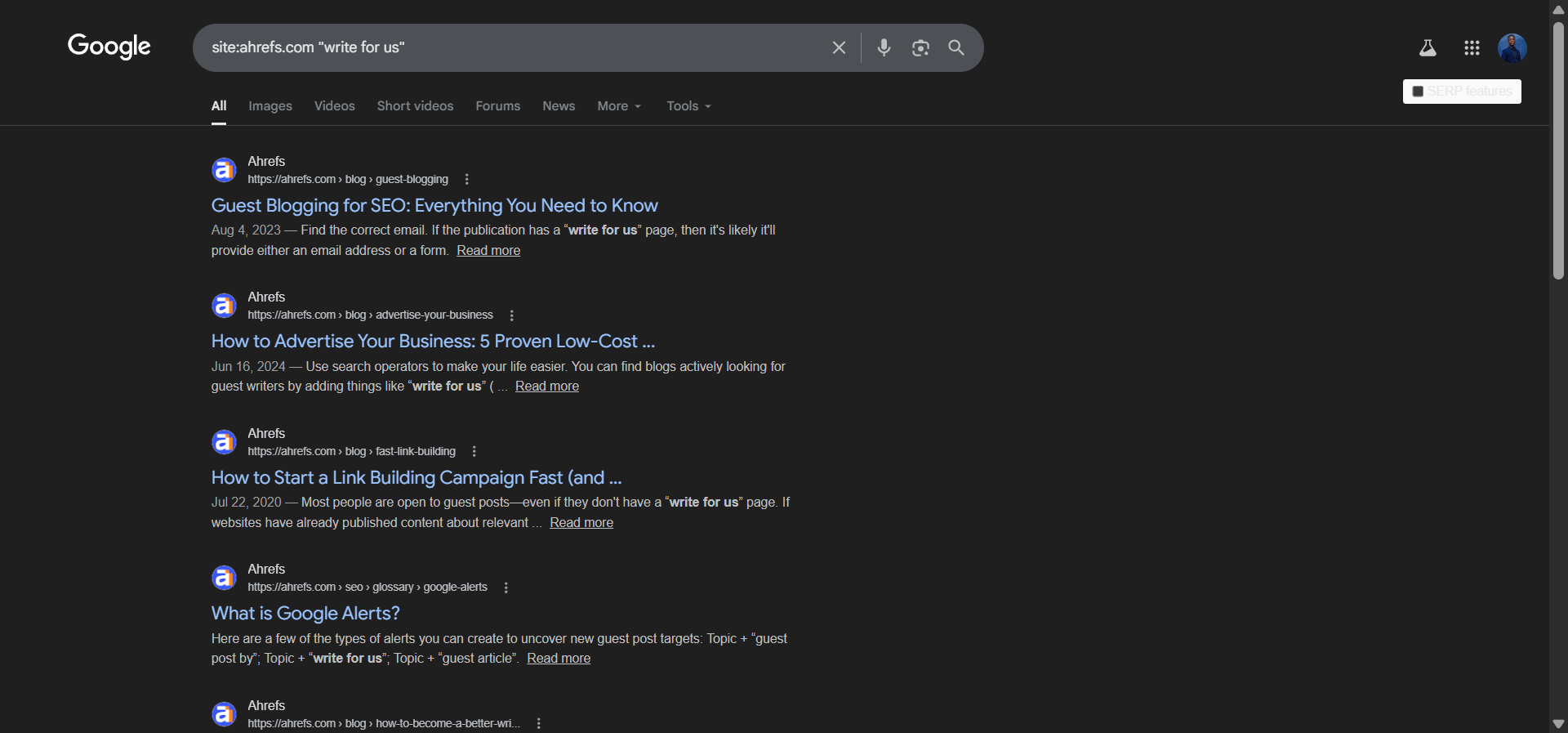Open search by image (Lens) icon
This screenshot has height=733, width=1568.
(x=920, y=47)
